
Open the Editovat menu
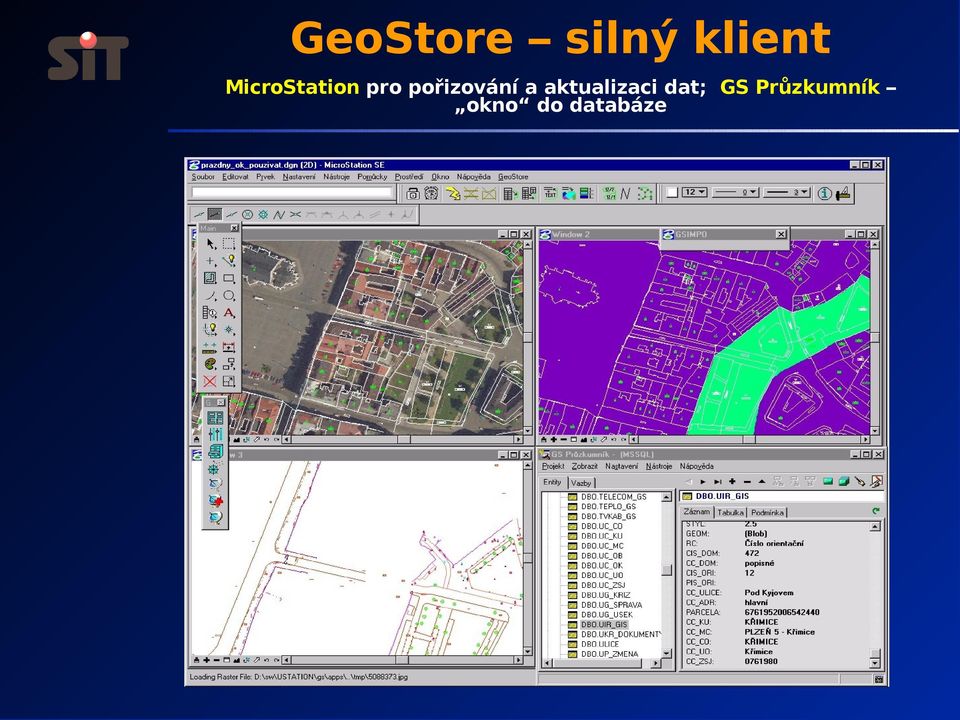coord(235,177)
